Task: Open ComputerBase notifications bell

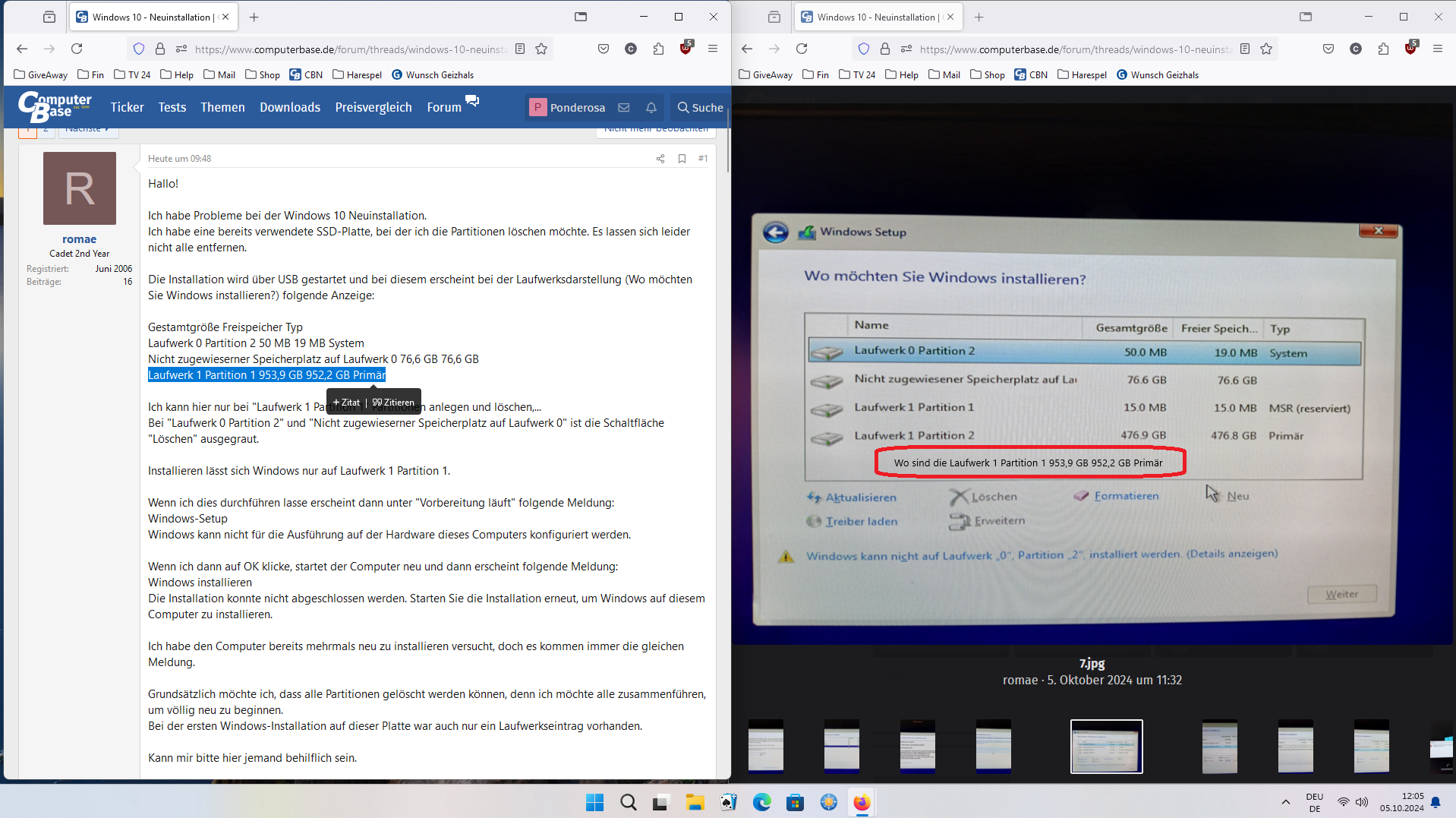Action: point(651,108)
